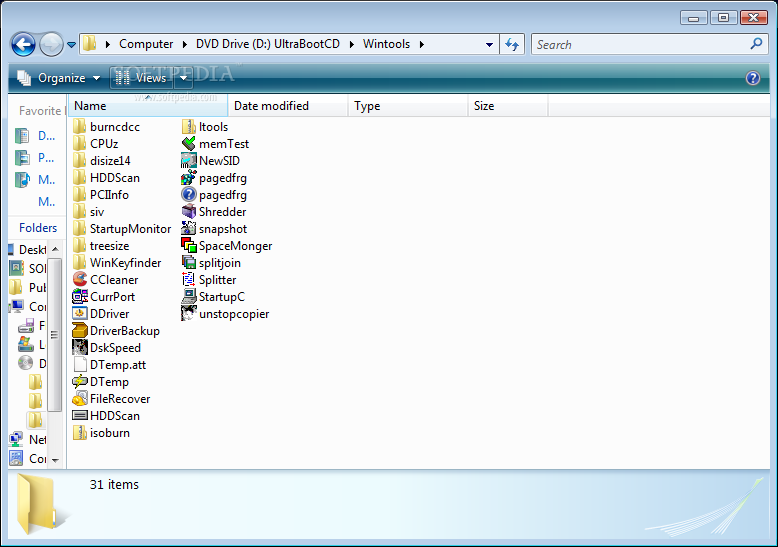Click the SpaceMonger icon

pyautogui.click(x=189, y=245)
